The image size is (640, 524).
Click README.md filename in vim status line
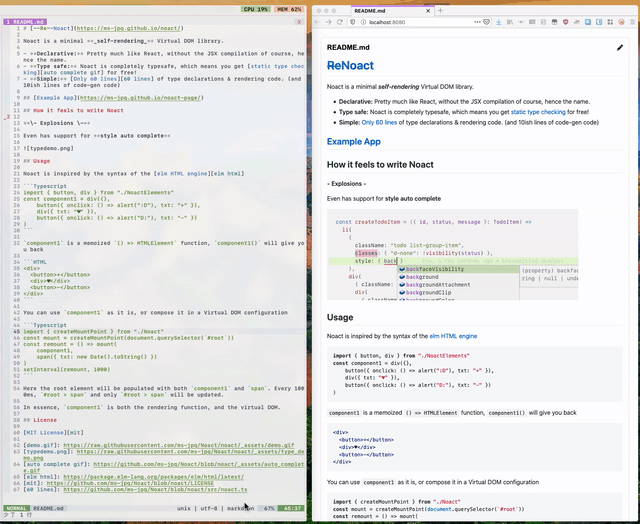(x=48, y=508)
